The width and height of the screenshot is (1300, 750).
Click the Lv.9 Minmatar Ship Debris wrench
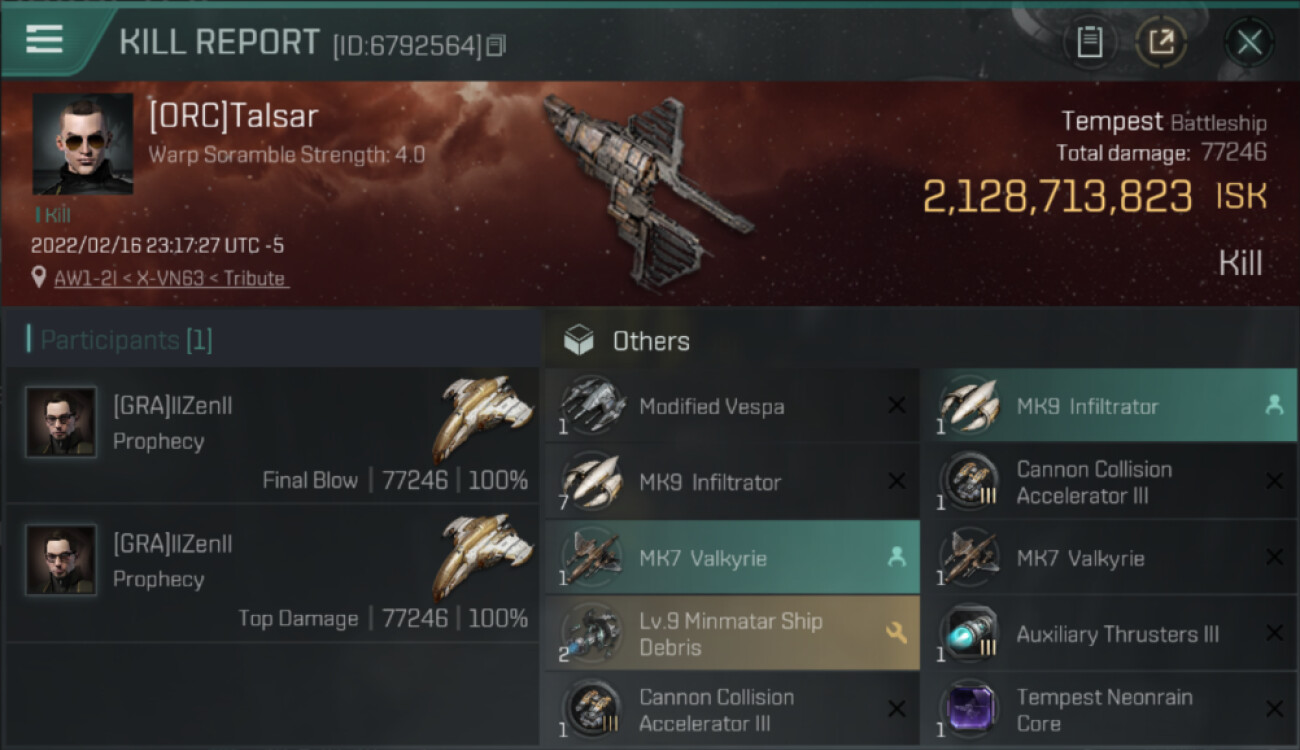point(897,633)
